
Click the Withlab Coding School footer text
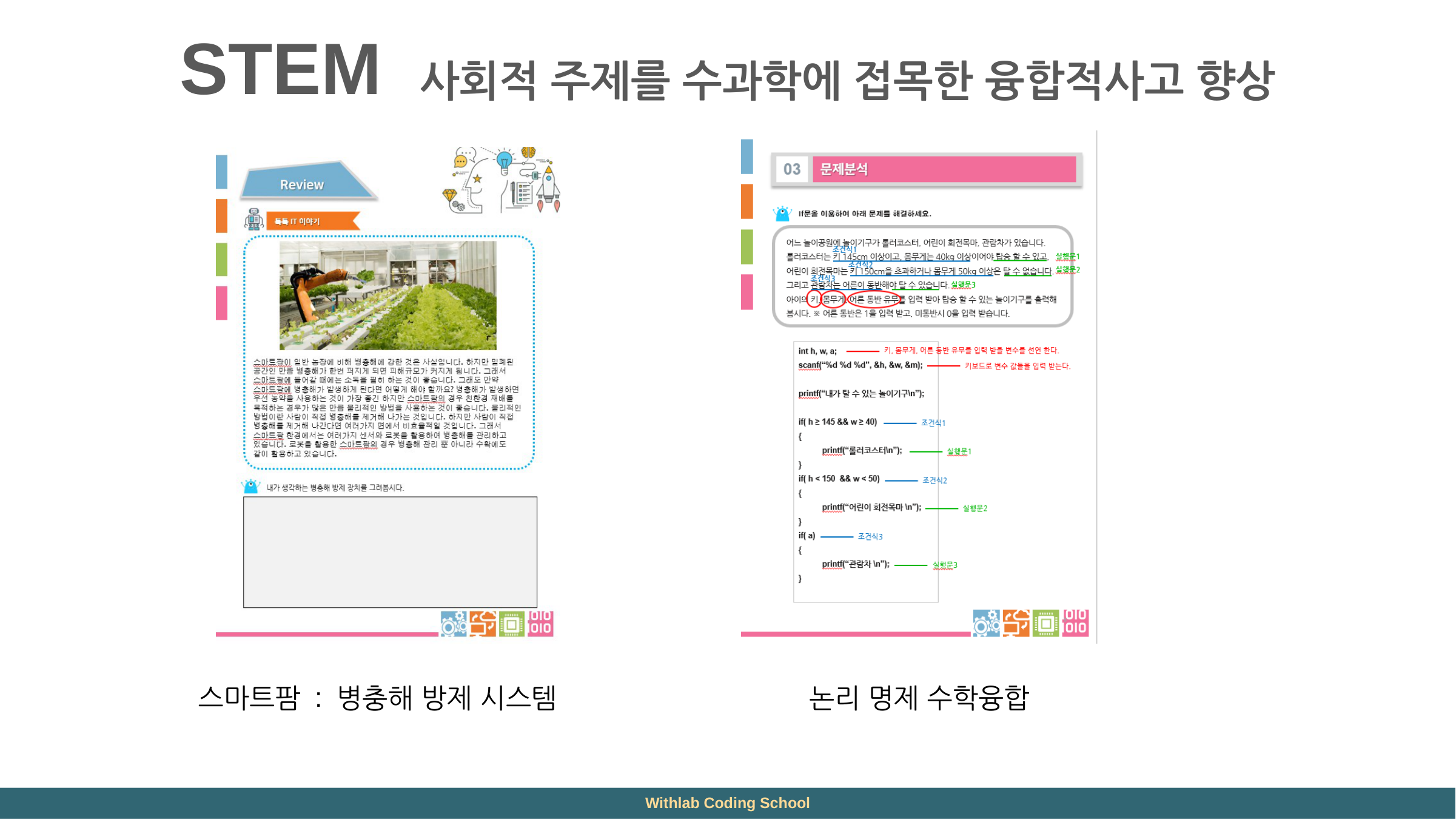click(727, 803)
